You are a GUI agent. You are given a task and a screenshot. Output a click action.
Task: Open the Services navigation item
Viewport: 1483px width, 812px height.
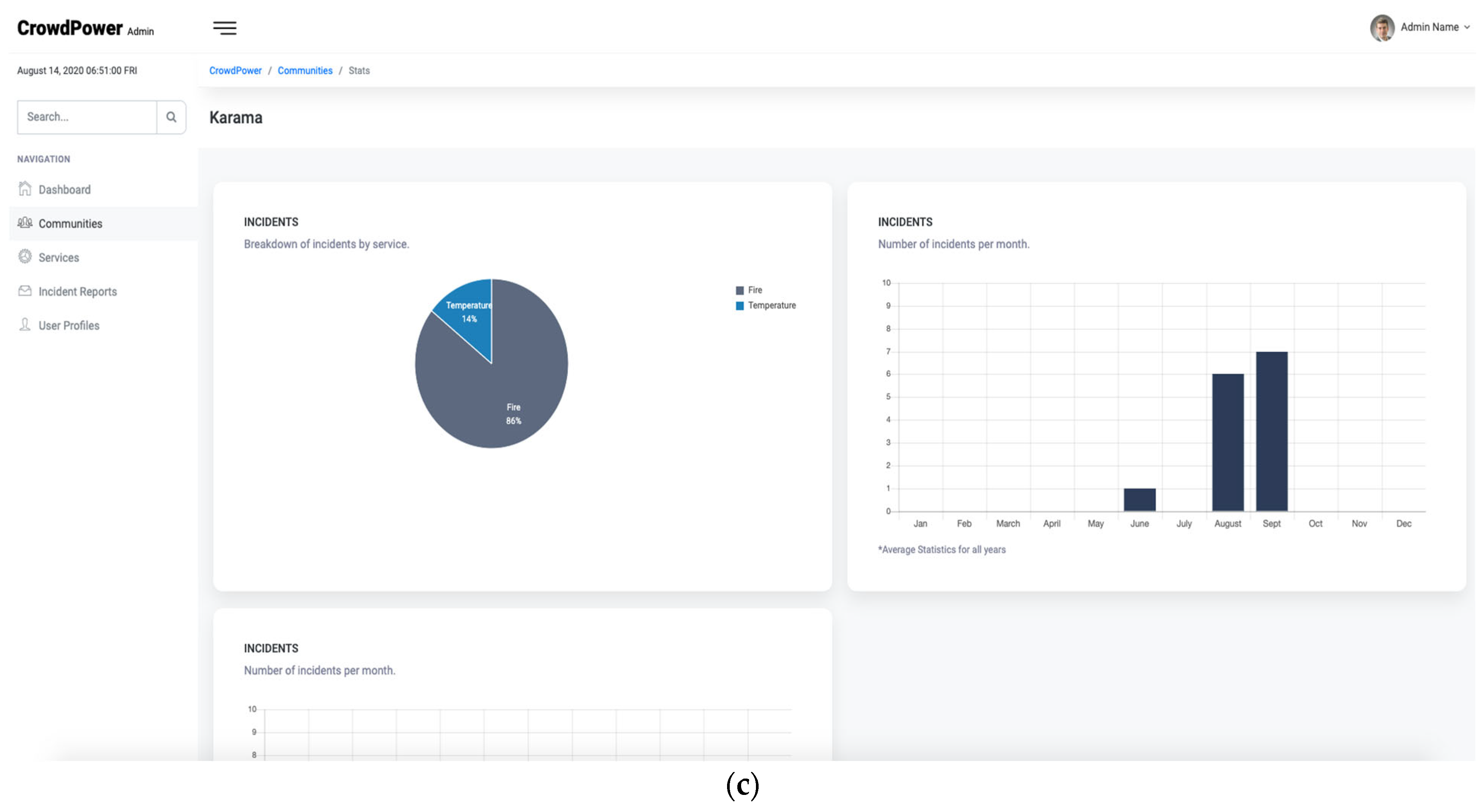(x=59, y=257)
